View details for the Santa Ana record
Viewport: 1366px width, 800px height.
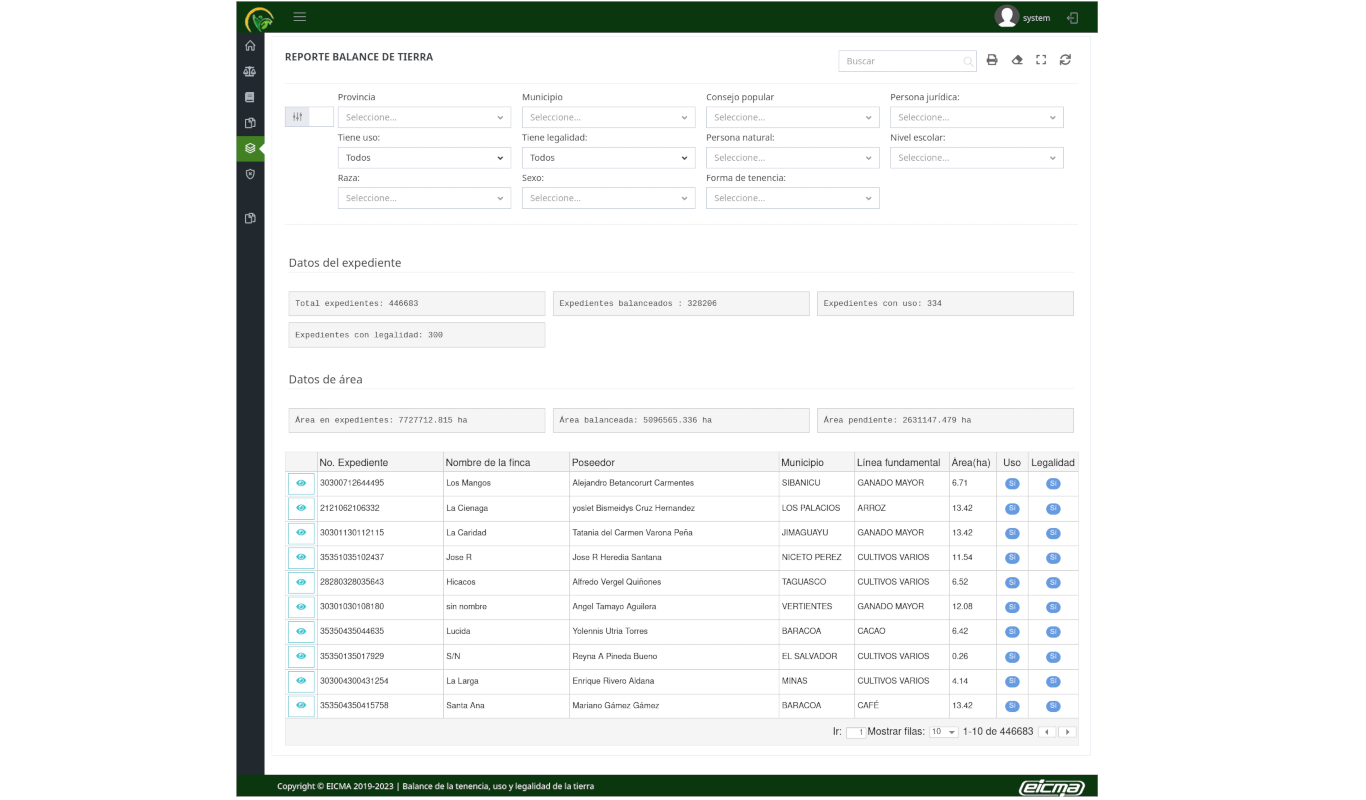301,706
